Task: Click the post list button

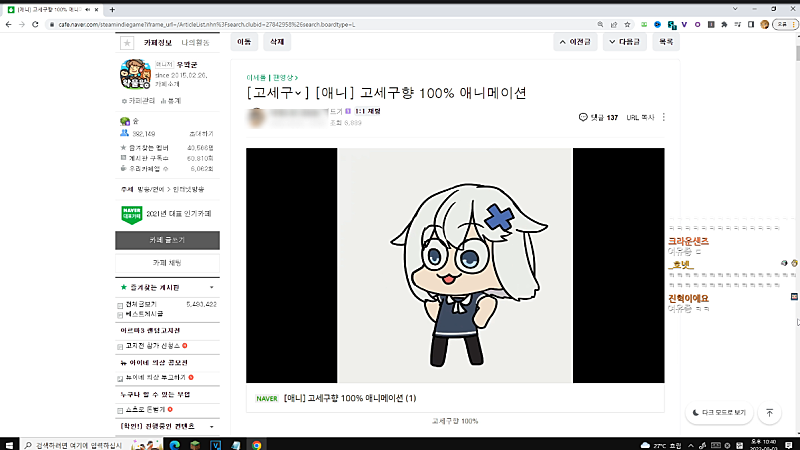Action: [x=666, y=42]
